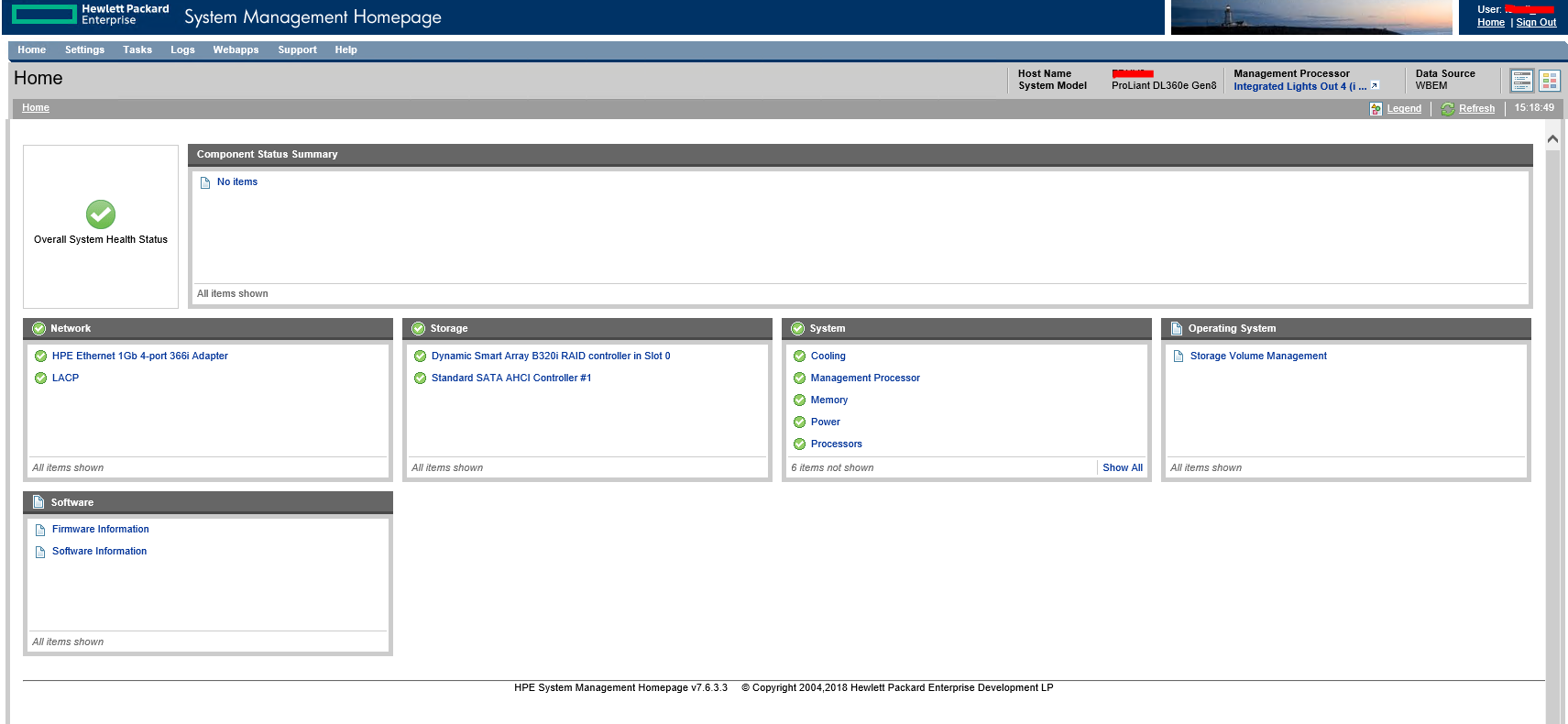The width and height of the screenshot is (1568, 724).
Task: Open the Memory link
Action: tap(829, 400)
